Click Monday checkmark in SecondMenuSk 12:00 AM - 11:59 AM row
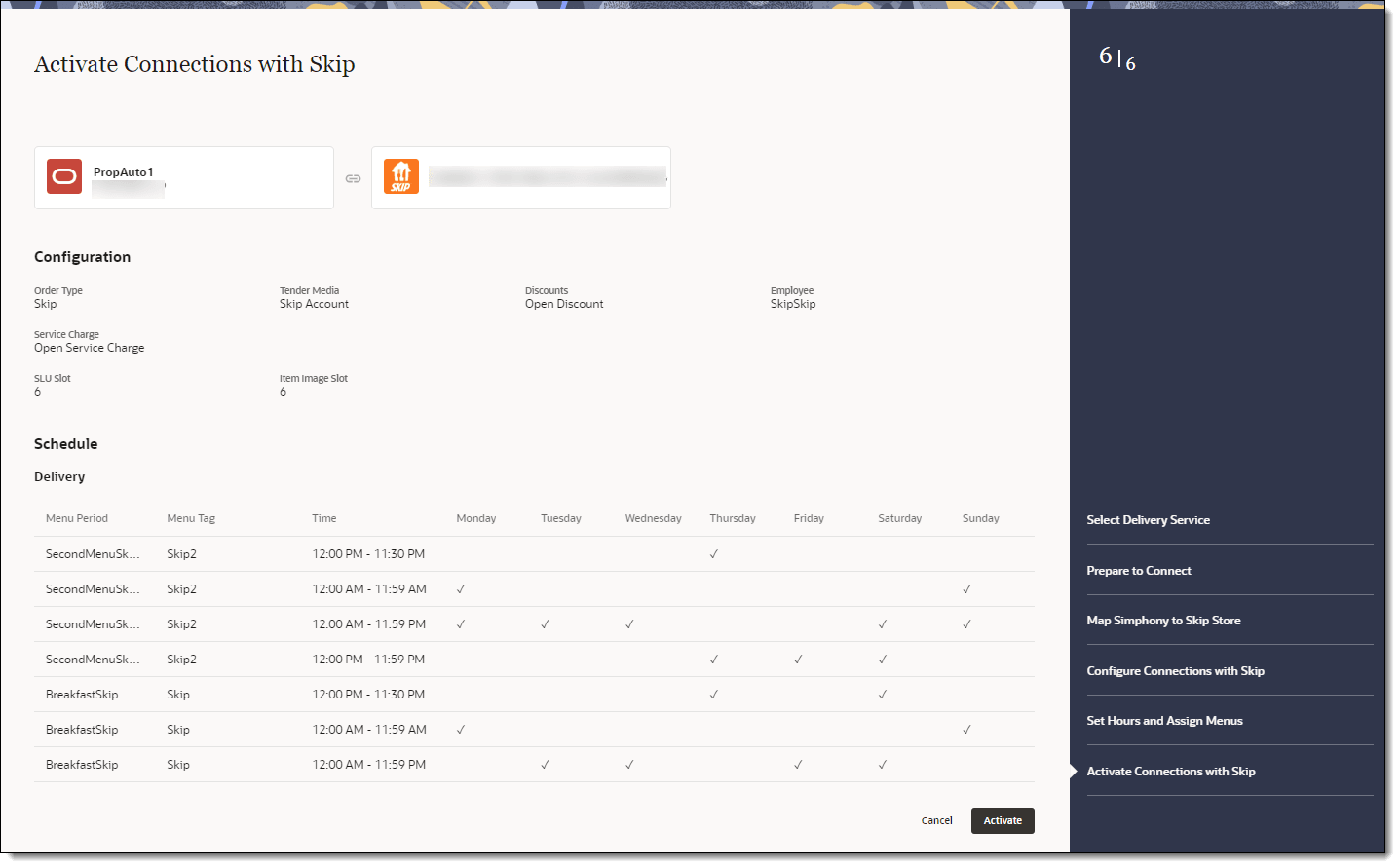The image size is (1400, 868). tap(461, 589)
